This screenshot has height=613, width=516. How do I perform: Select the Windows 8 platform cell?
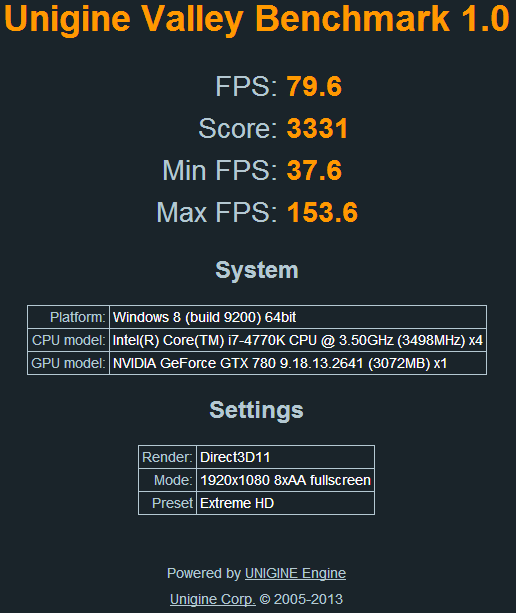298,317
